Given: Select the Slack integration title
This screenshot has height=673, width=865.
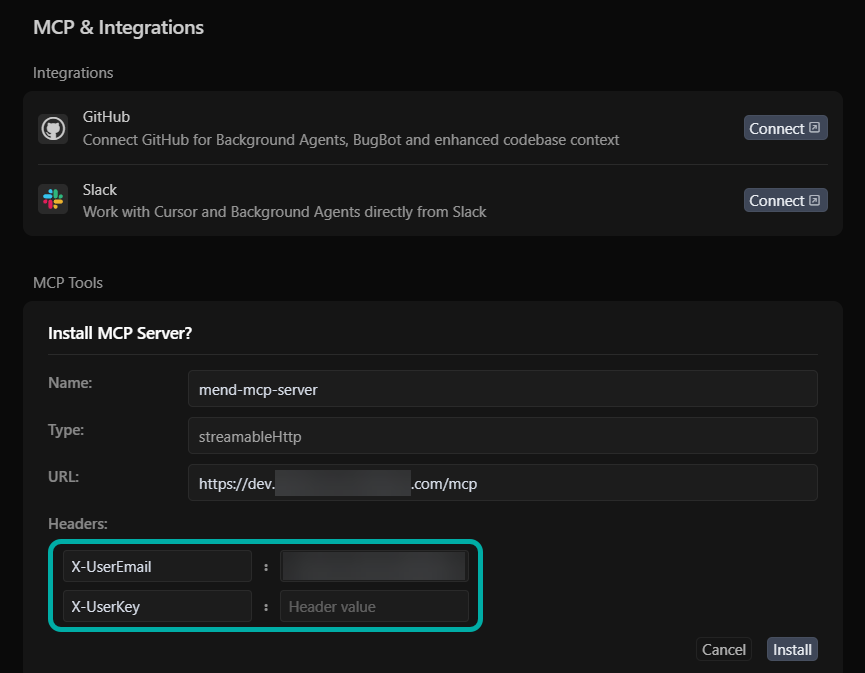Looking at the screenshot, I should point(100,189).
